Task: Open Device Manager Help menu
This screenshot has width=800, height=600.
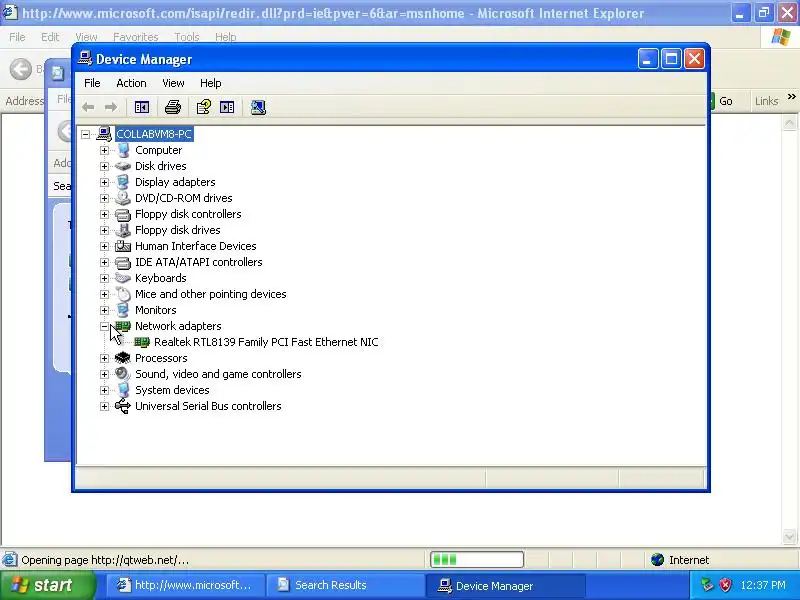Action: click(210, 83)
